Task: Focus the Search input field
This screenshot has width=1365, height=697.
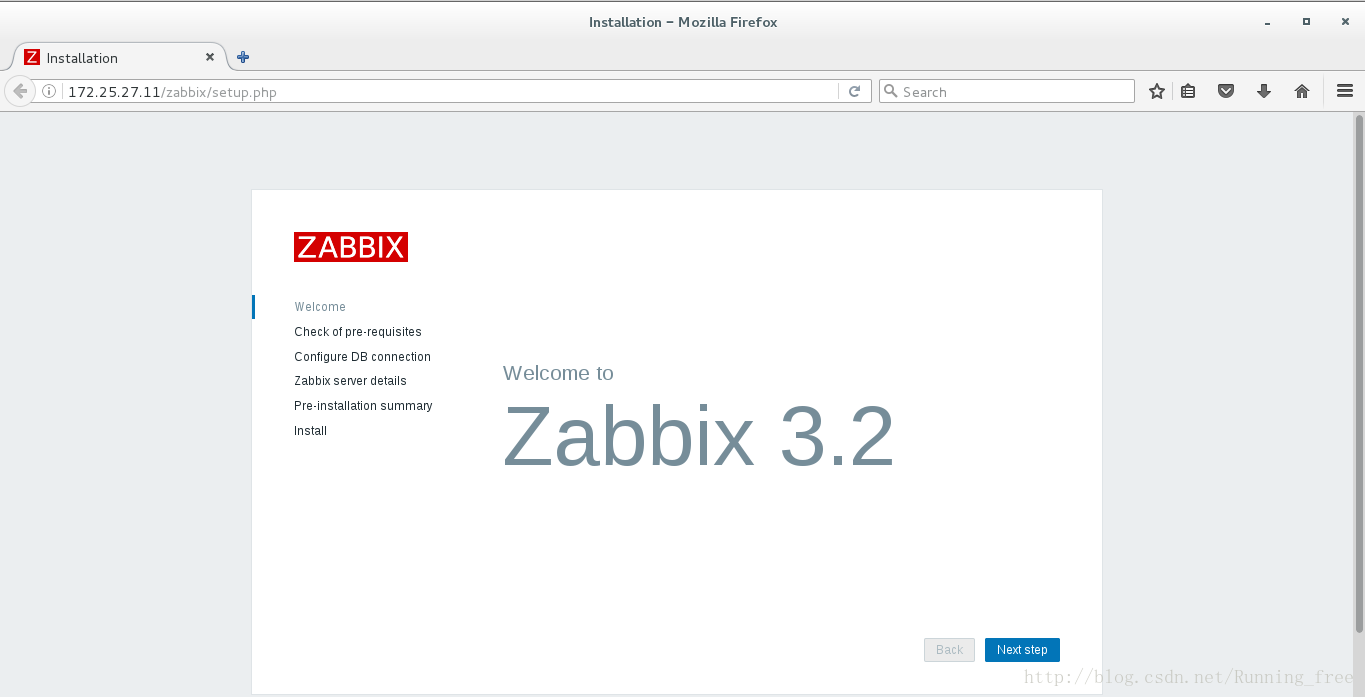Action: (1007, 91)
